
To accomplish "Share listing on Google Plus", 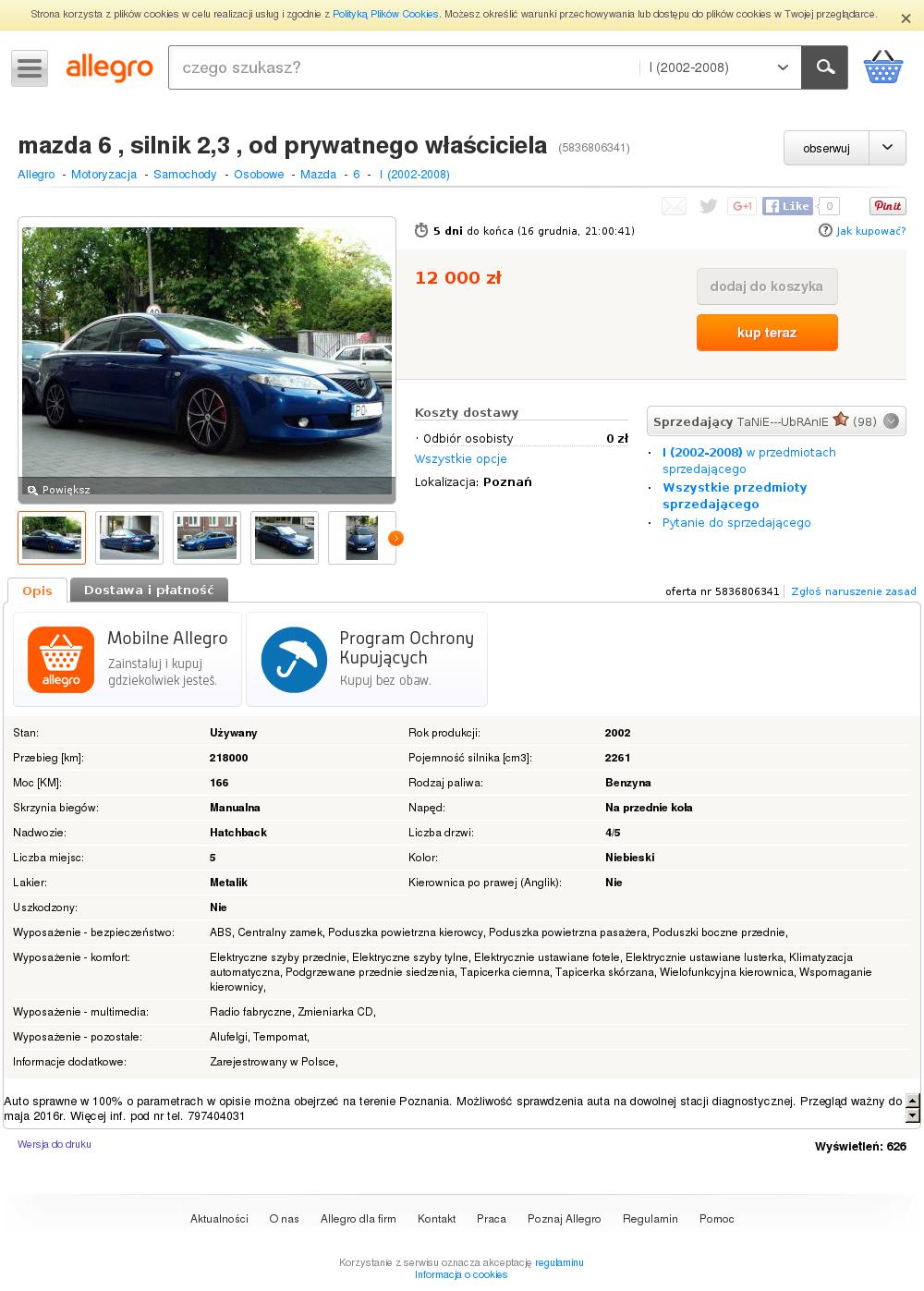I will 742,206.
